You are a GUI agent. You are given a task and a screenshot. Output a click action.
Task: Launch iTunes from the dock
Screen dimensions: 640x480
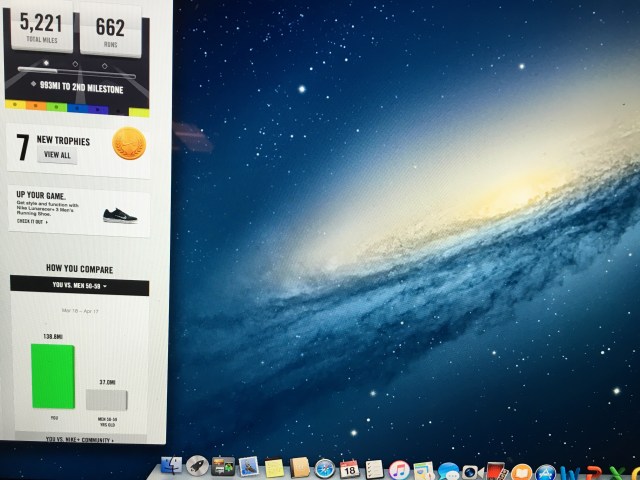pos(399,469)
